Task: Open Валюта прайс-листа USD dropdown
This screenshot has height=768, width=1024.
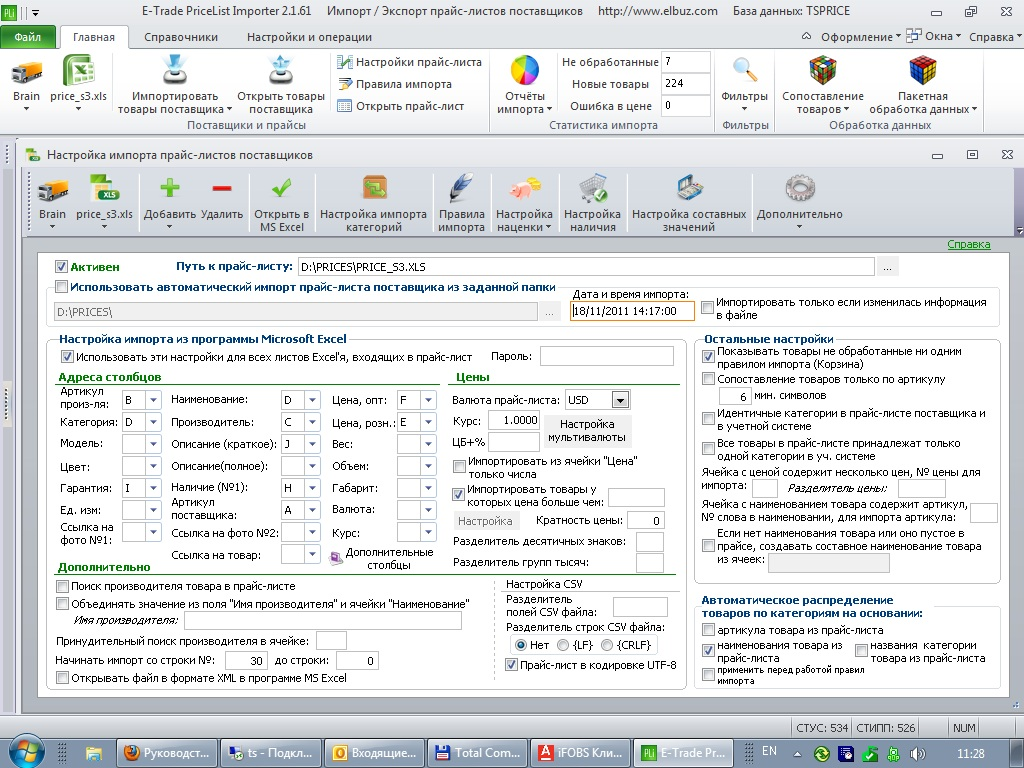Action: (621, 400)
